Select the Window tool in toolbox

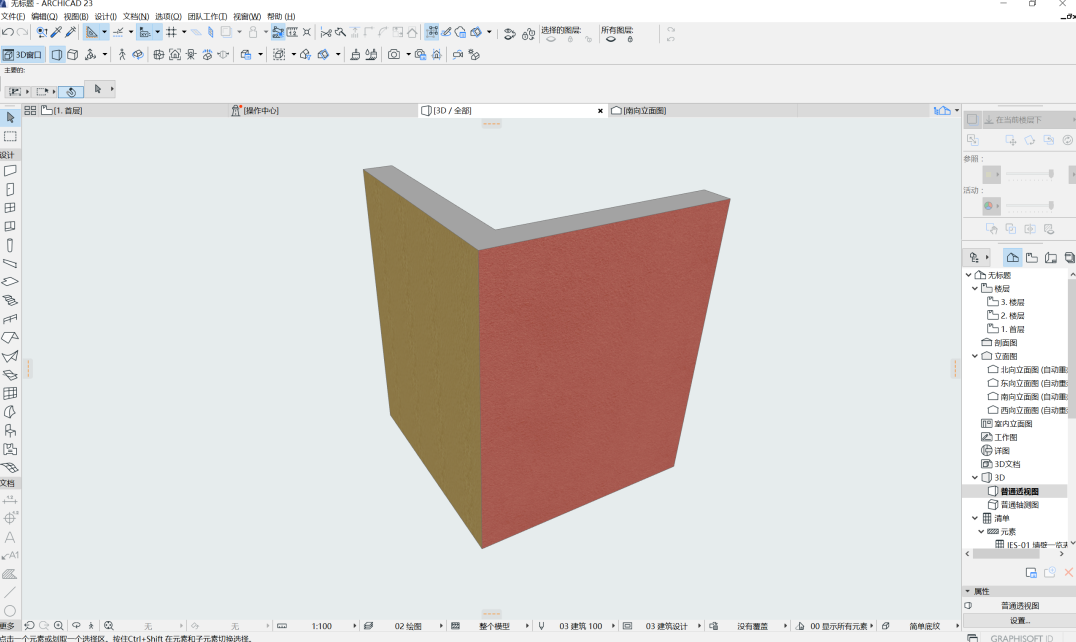coord(10,208)
